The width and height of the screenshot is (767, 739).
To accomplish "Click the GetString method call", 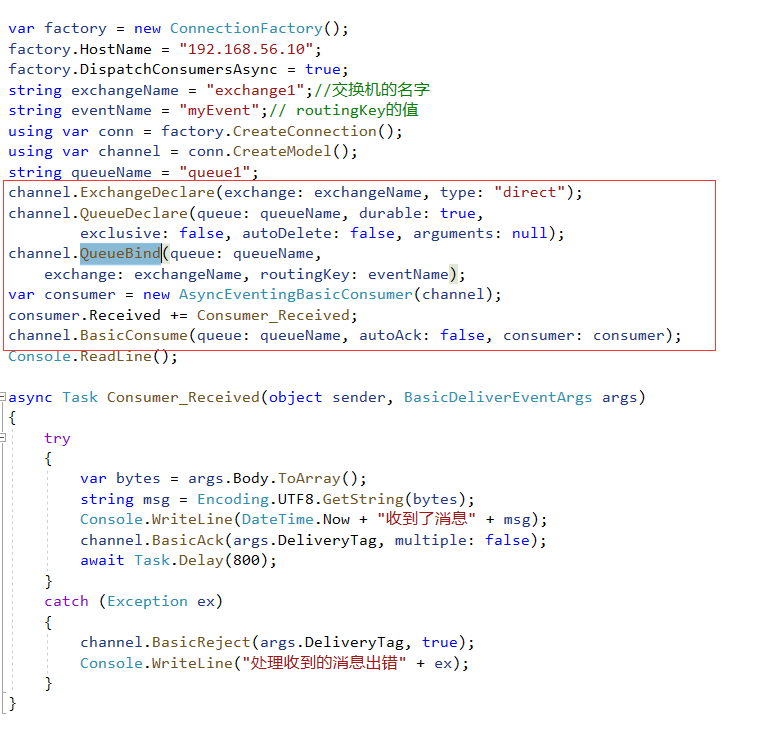I will point(363,499).
